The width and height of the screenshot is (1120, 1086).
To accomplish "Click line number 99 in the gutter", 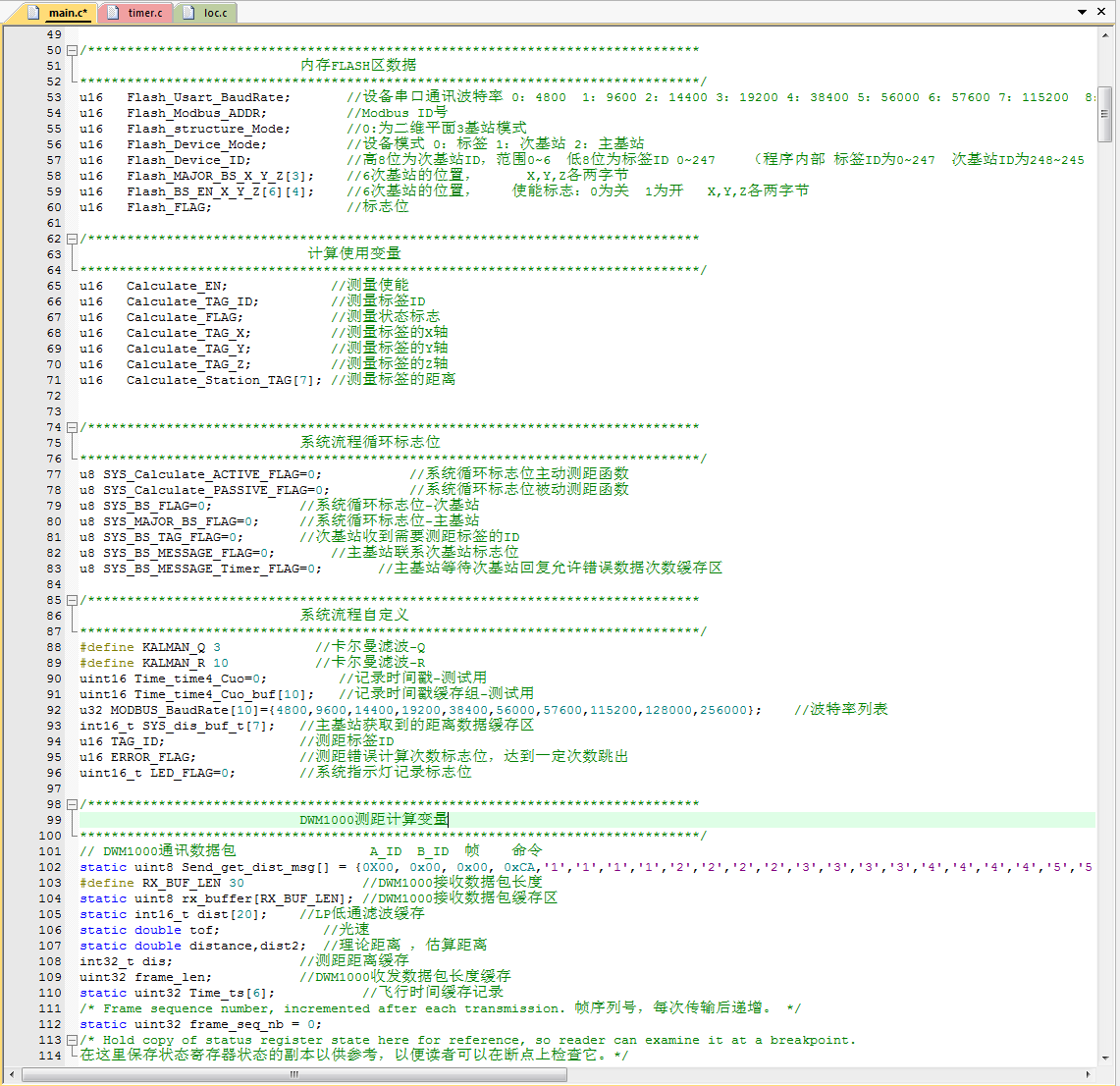I will tap(54, 820).
